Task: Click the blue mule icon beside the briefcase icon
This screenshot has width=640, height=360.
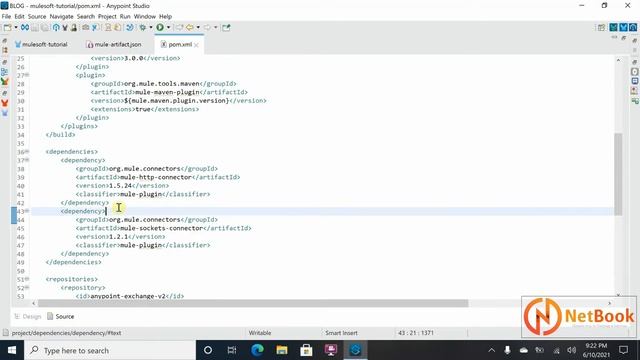Action: coord(95,27)
